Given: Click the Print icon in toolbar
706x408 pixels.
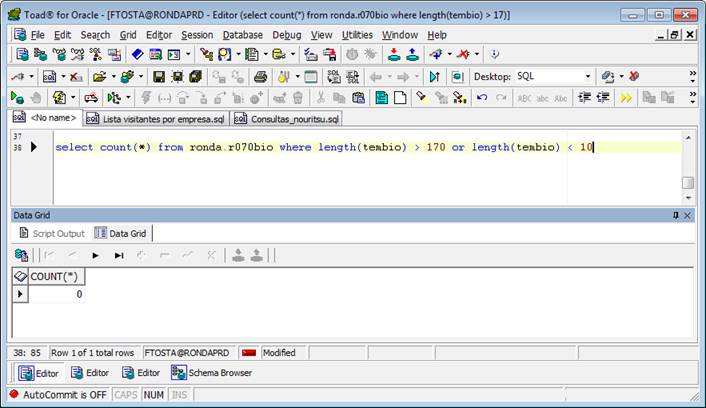Looking at the screenshot, I should (x=261, y=76).
